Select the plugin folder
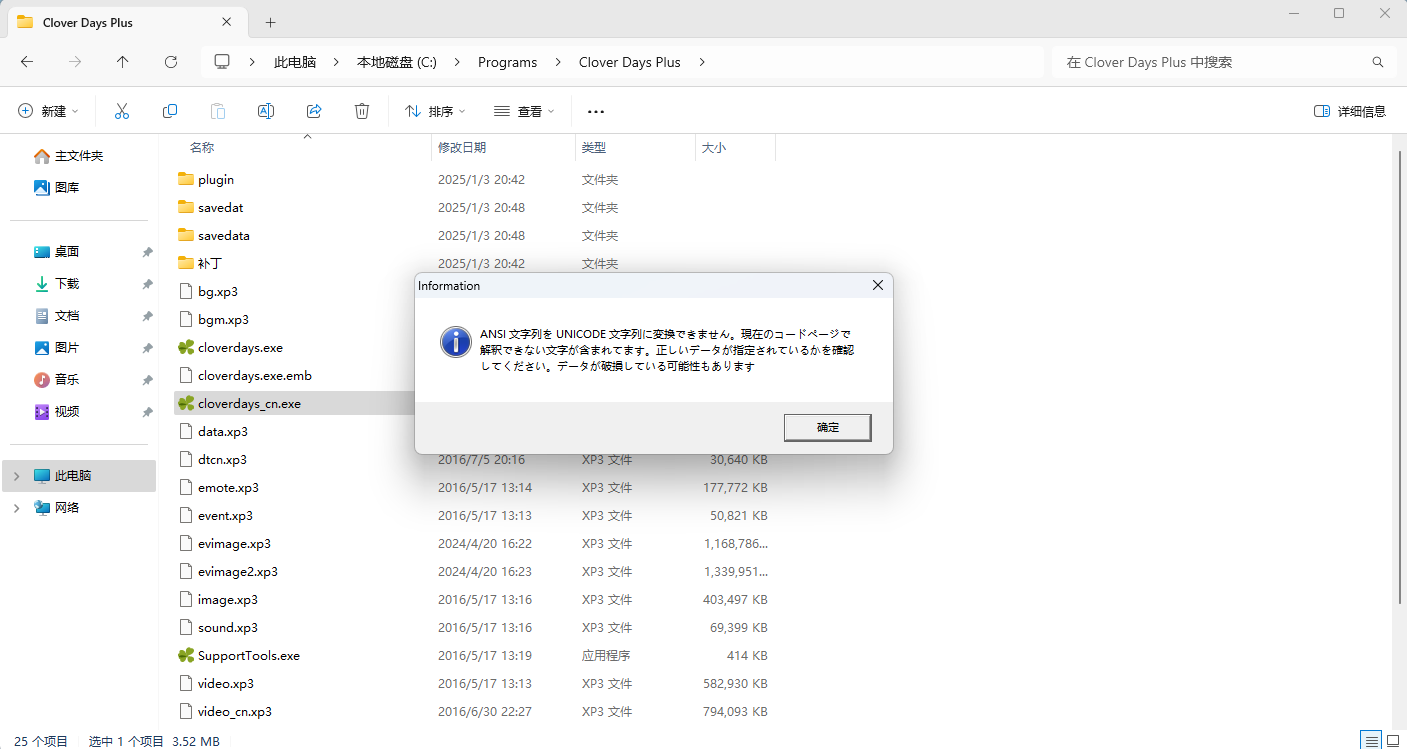Viewport: 1407px width, 749px height. coord(216,180)
